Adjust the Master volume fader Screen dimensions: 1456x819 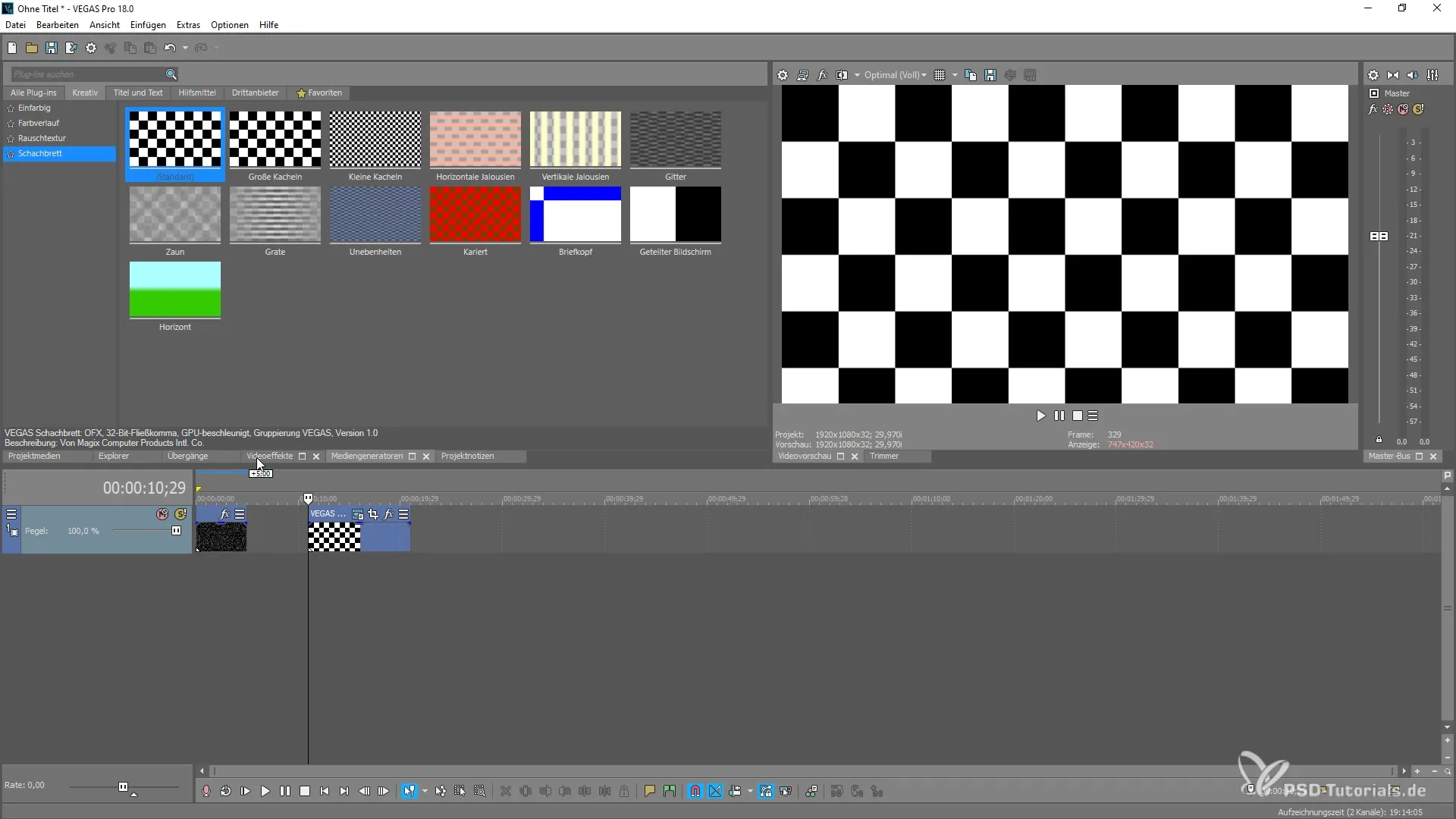[1379, 237]
